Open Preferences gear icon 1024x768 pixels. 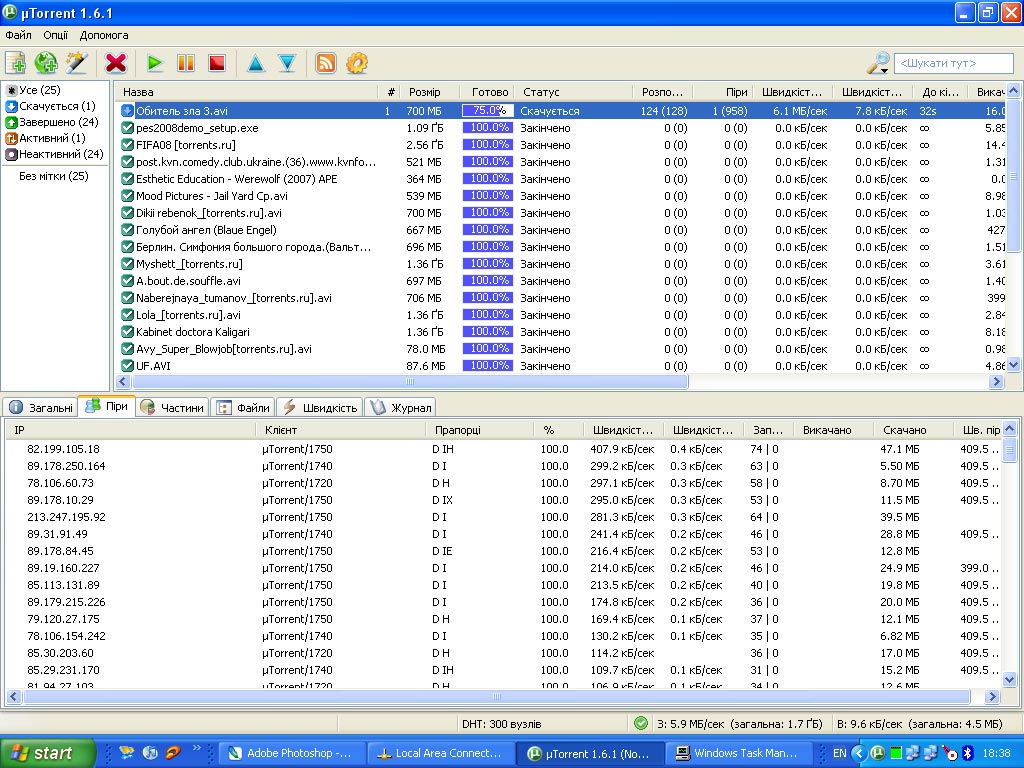[x=357, y=63]
